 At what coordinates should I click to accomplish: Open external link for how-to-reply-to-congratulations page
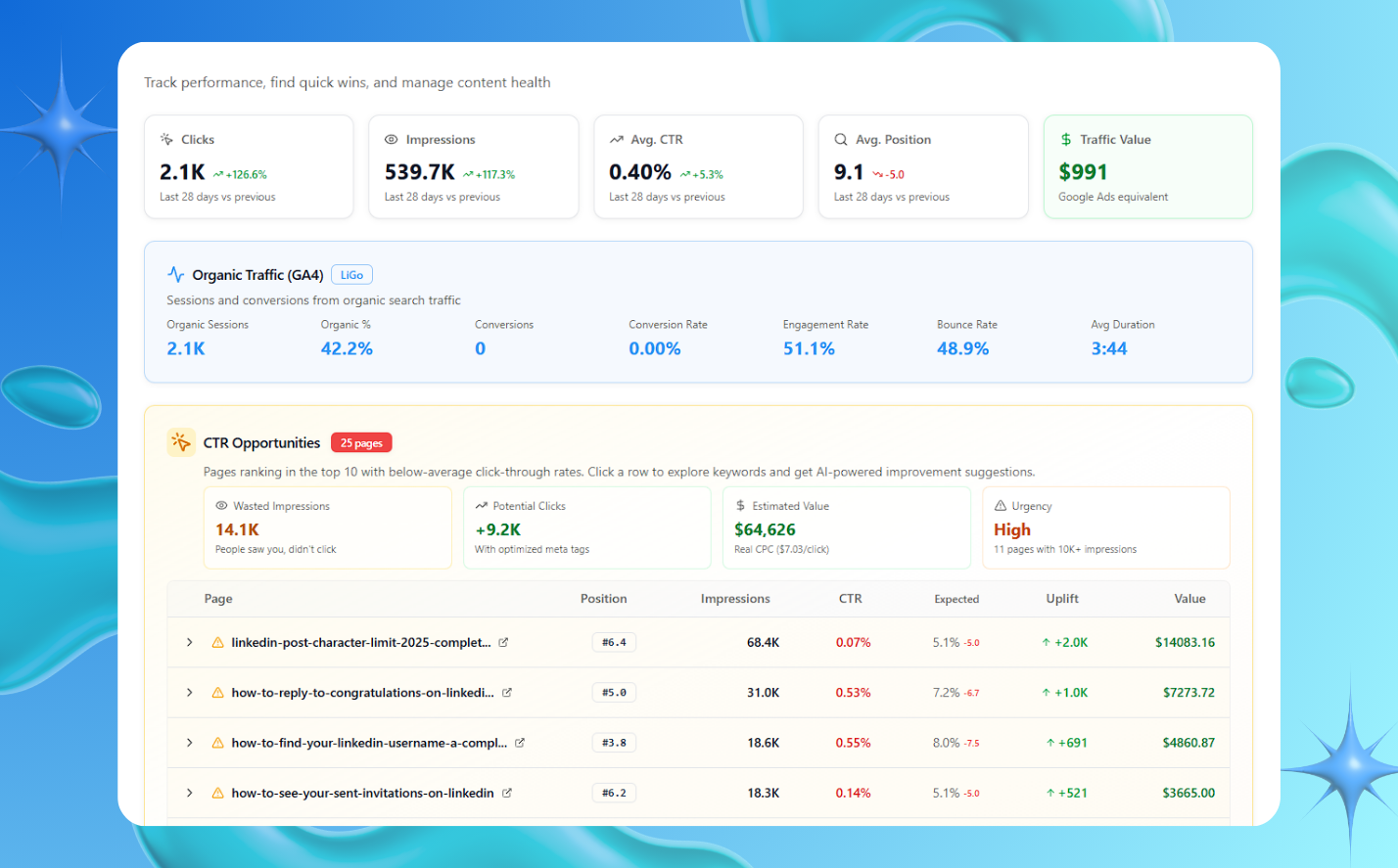point(507,693)
